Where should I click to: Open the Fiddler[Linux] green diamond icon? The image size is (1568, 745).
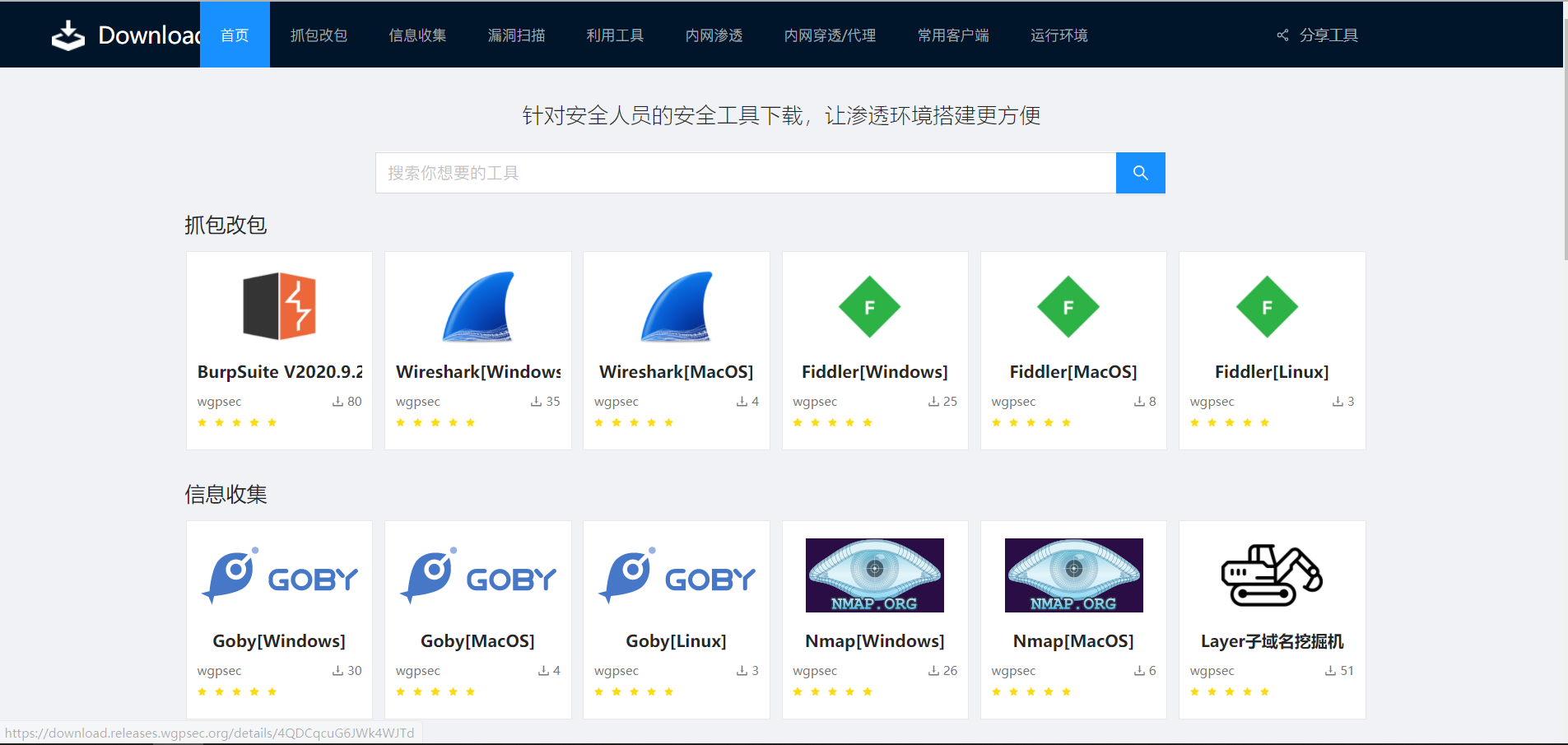click(x=1268, y=307)
